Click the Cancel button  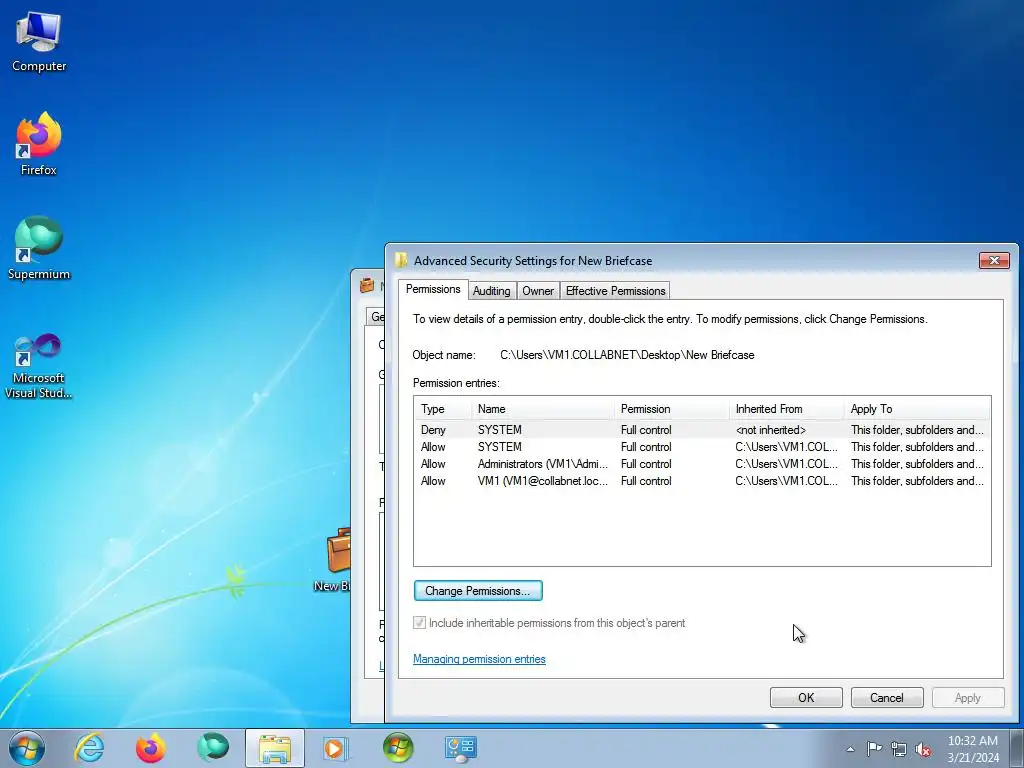pyautogui.click(x=887, y=697)
